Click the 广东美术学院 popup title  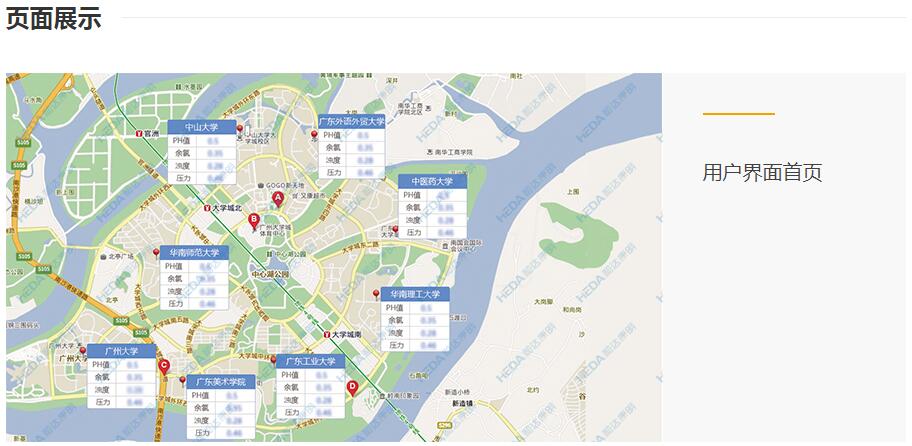220,382
